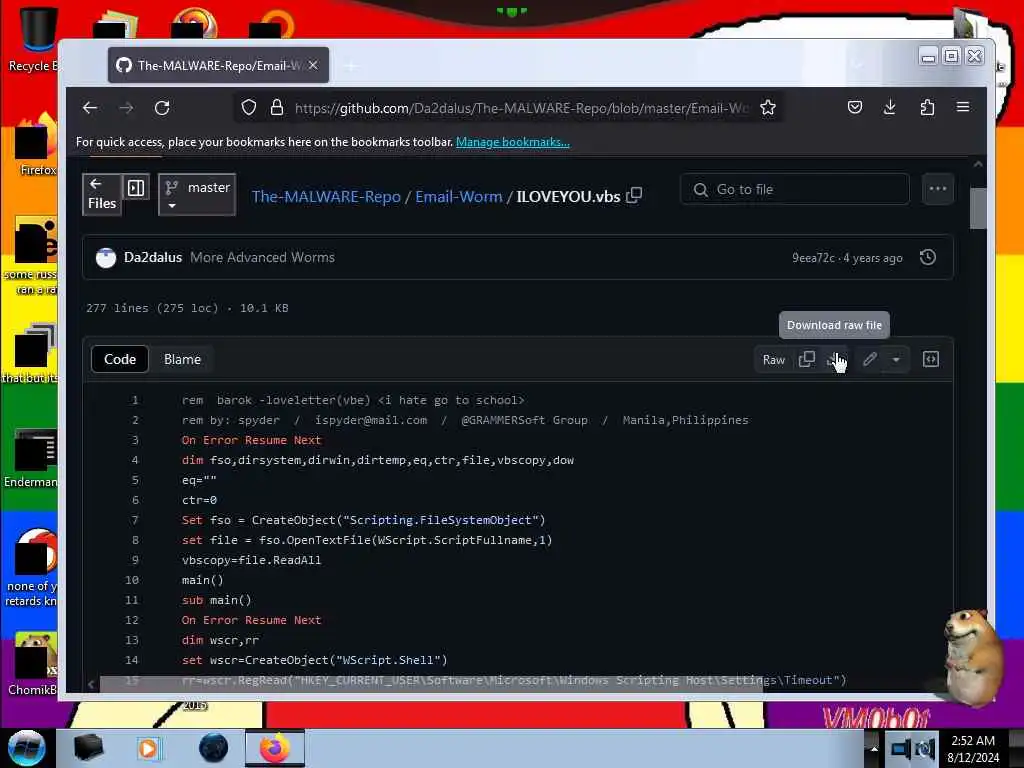Download the raw file
The width and height of the screenshot is (1024, 768).
point(835,359)
